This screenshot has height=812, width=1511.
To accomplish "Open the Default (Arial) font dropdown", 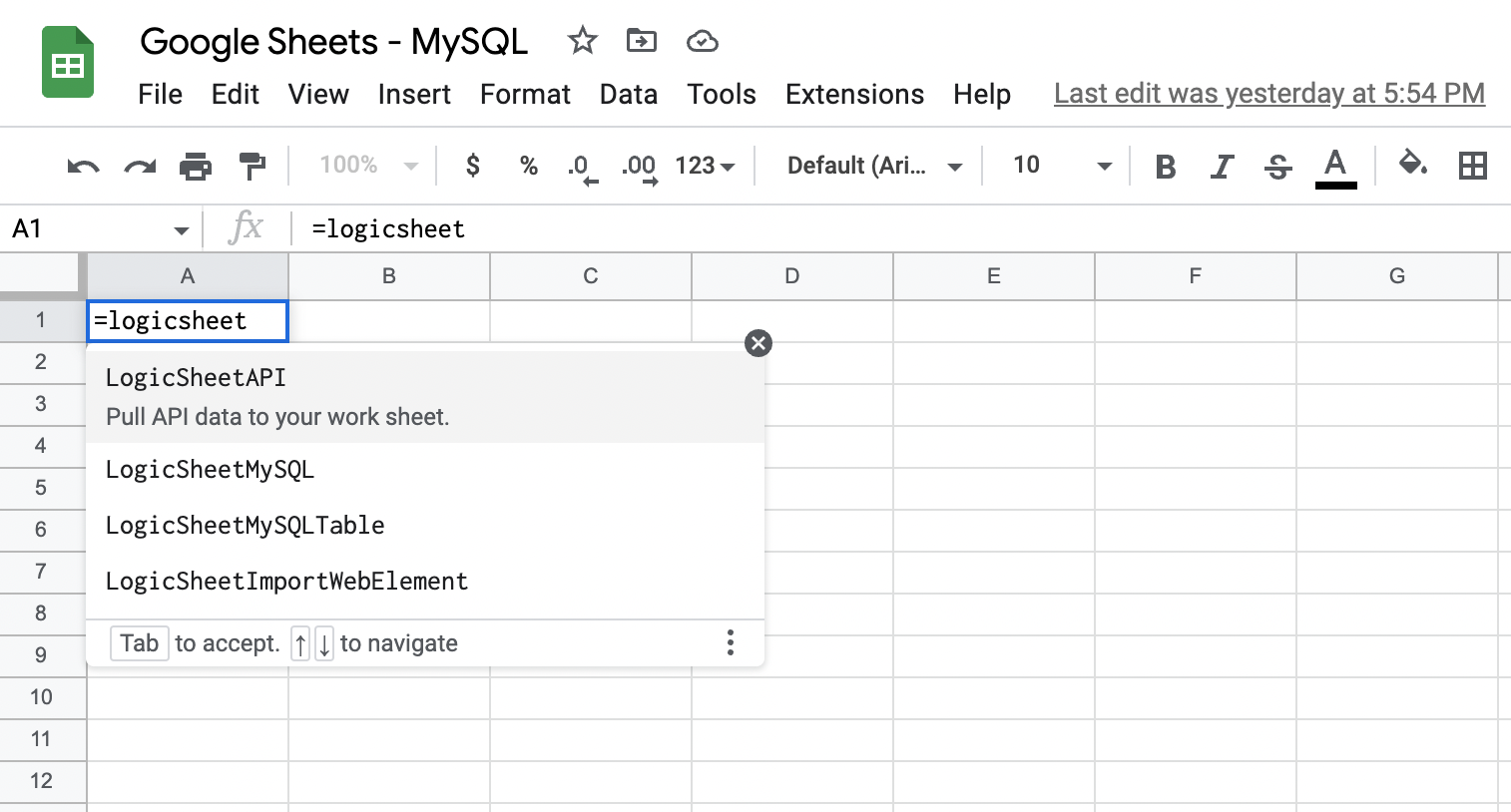I will 874,166.
